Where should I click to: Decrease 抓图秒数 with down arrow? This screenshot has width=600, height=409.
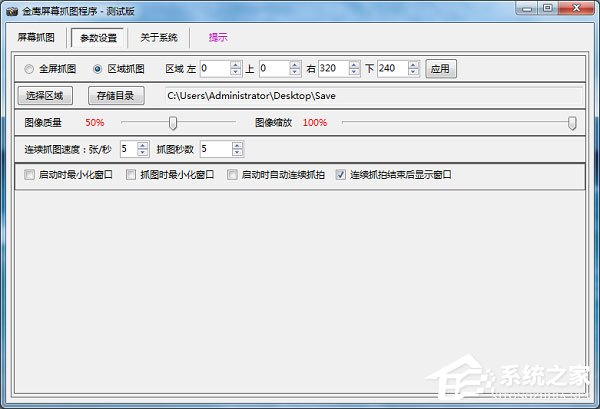(x=237, y=153)
